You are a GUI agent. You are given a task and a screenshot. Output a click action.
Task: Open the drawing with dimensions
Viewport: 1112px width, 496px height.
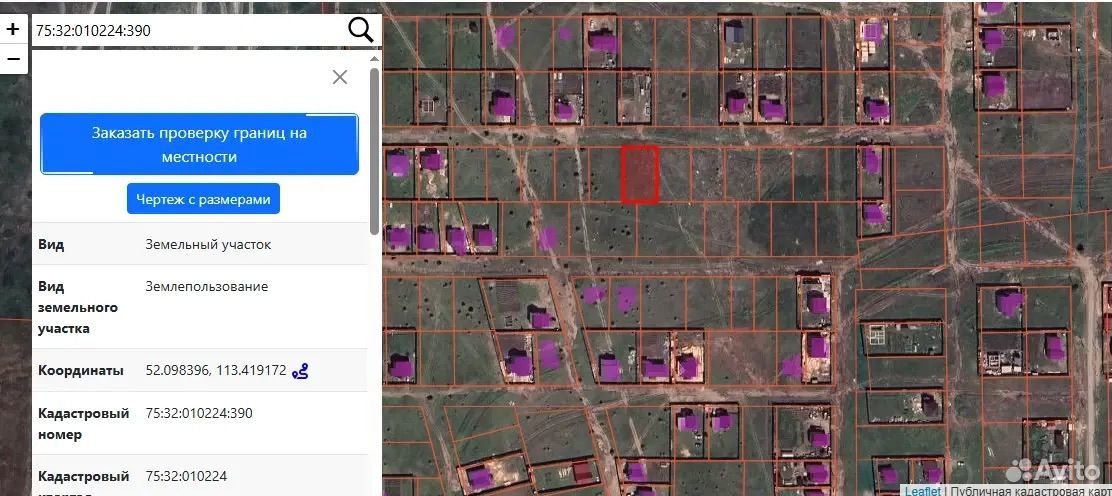click(x=204, y=199)
